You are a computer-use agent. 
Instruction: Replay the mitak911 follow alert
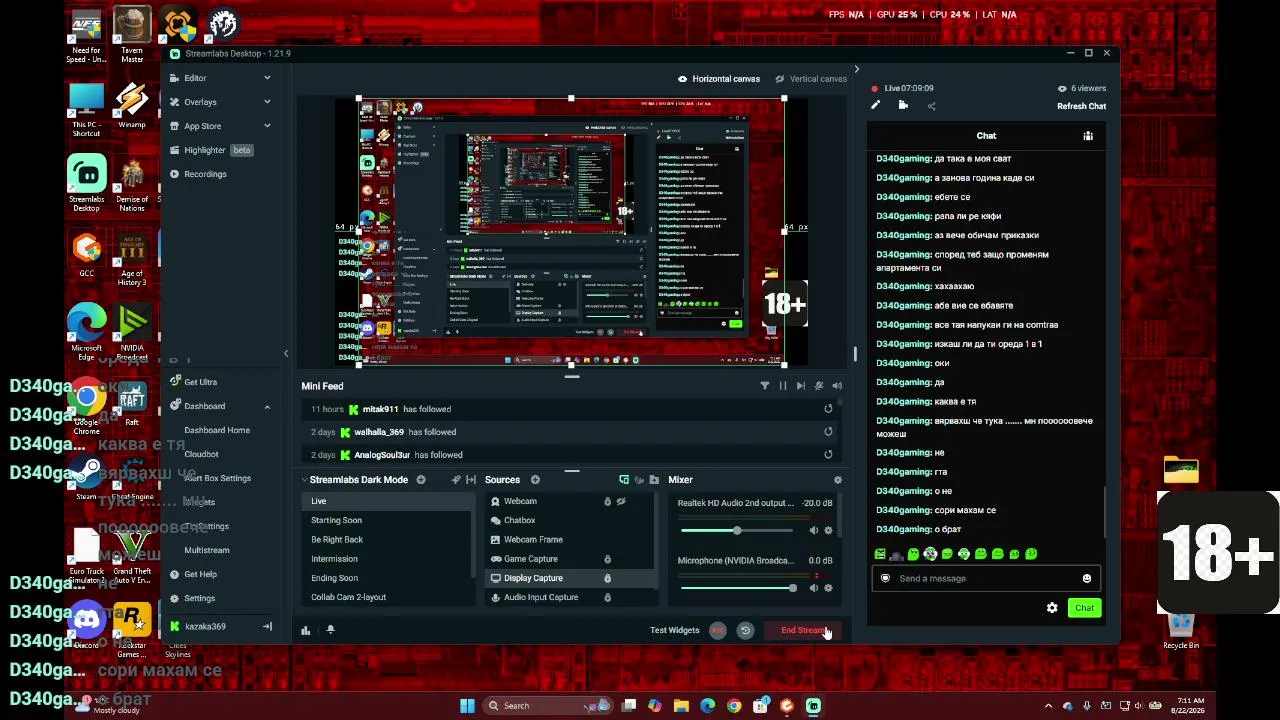pyautogui.click(x=828, y=409)
